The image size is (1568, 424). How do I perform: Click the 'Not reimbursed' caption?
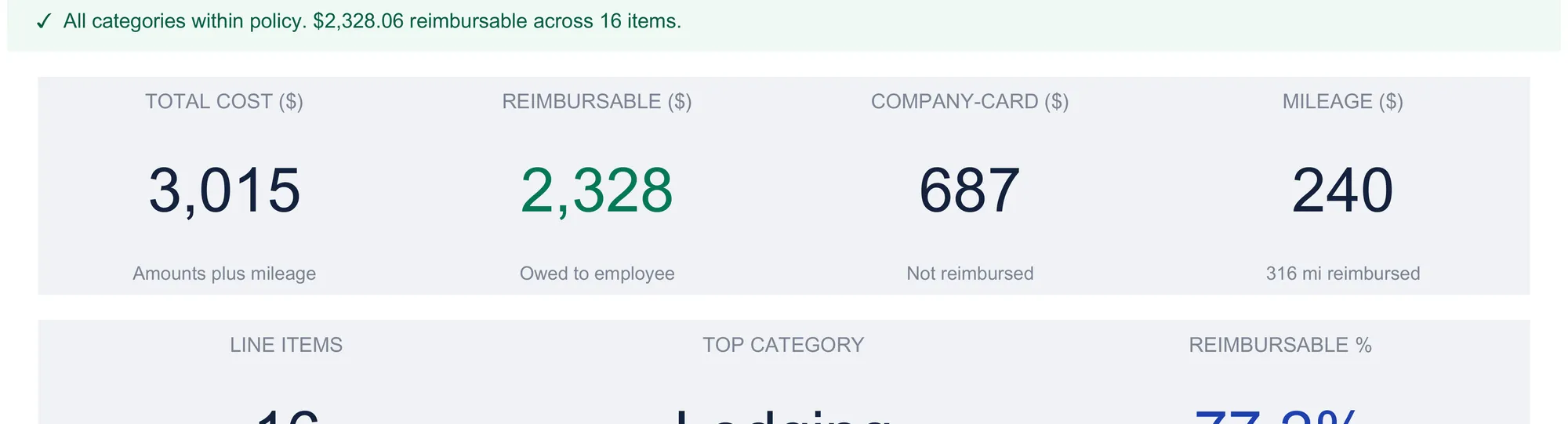970,274
